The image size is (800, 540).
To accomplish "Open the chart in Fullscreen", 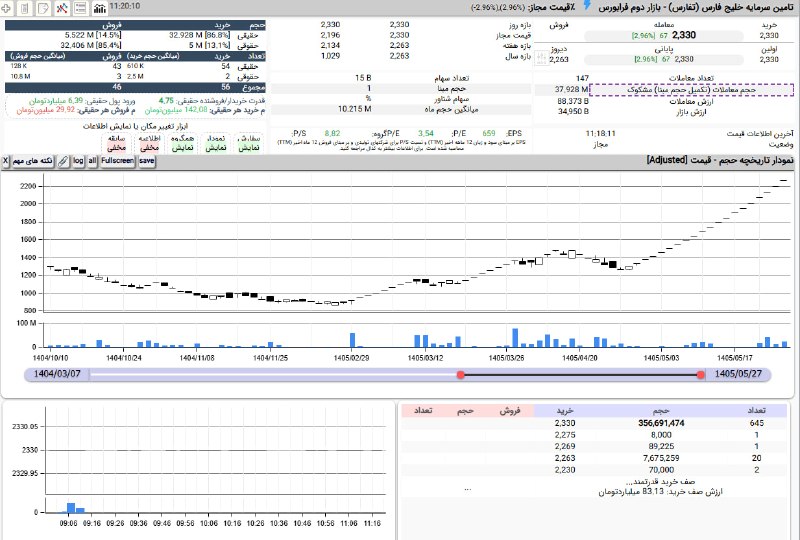I will pos(117,161).
